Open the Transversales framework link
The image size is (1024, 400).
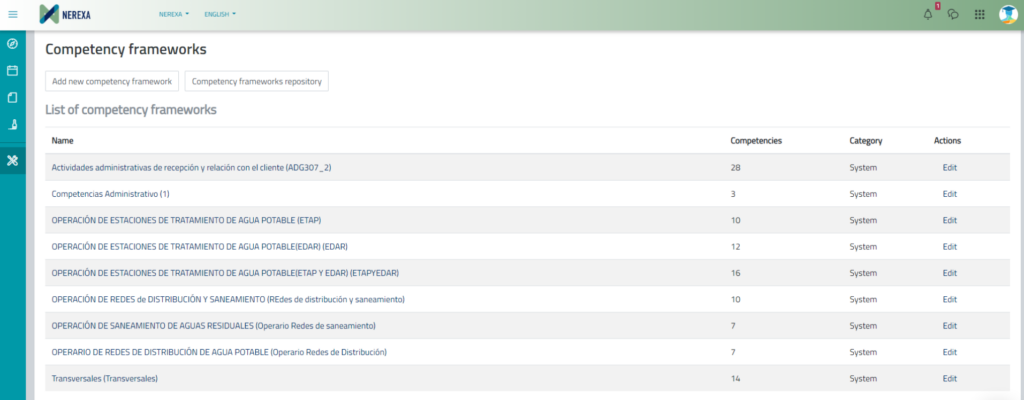tap(105, 378)
